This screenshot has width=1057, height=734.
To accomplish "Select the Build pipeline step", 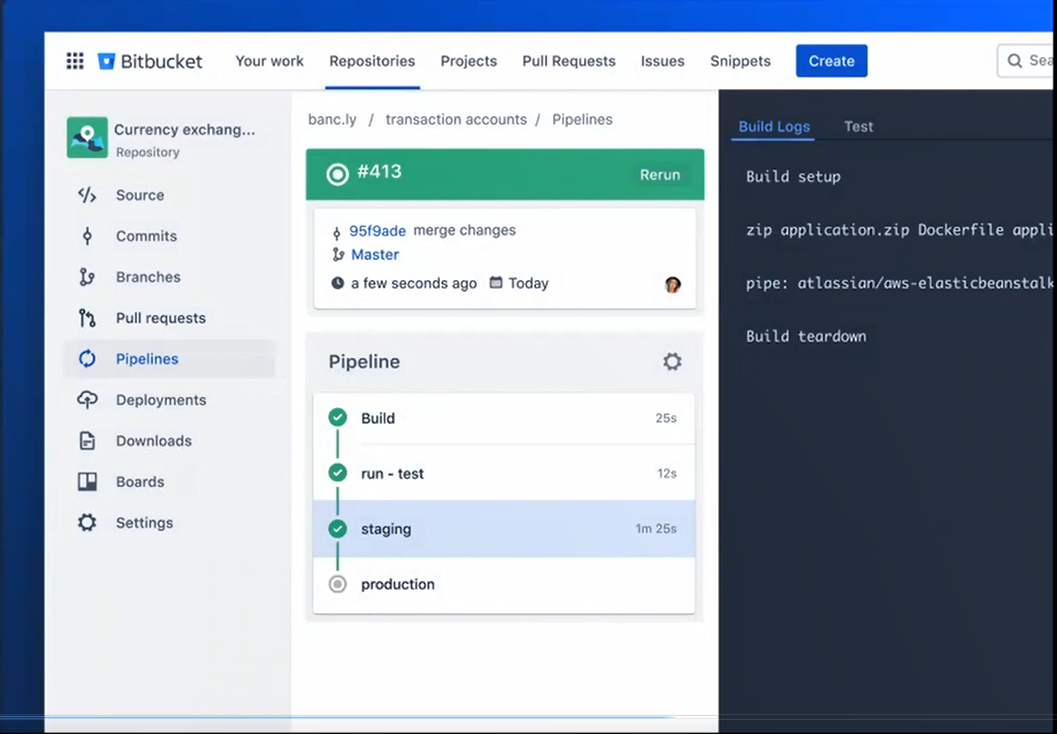I will [x=504, y=419].
